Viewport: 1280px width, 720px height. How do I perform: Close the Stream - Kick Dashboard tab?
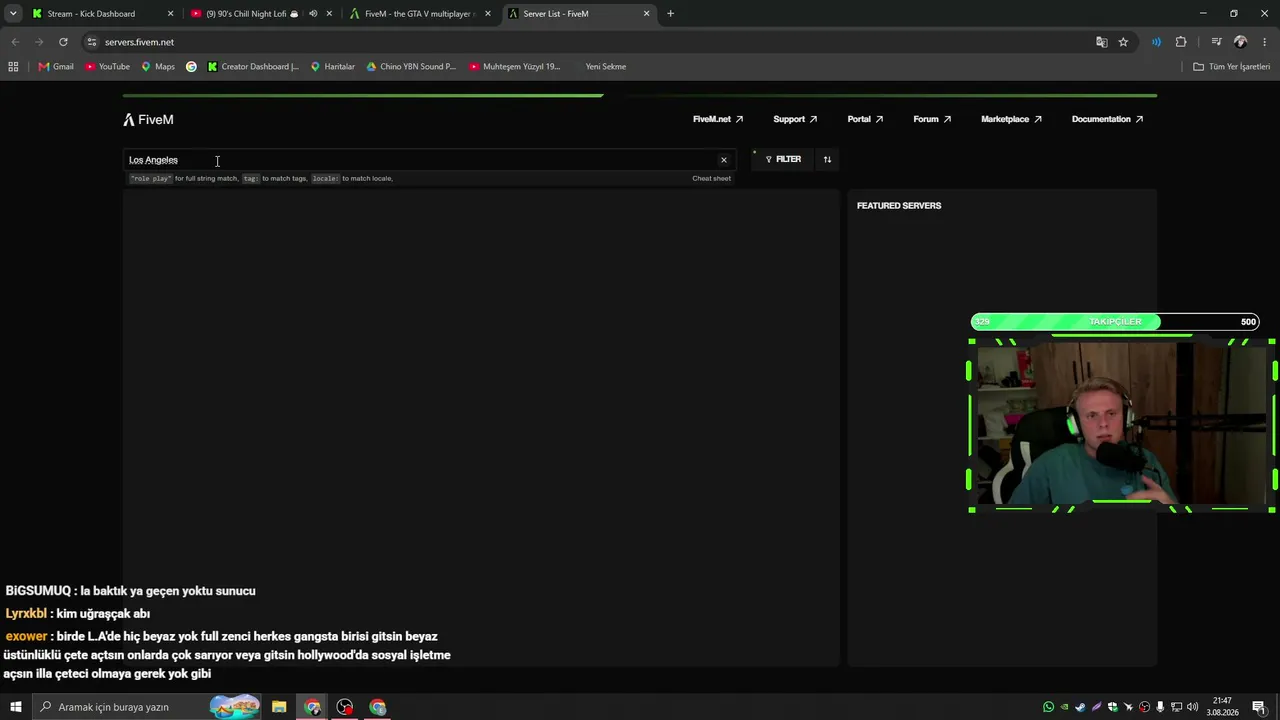click(x=170, y=14)
